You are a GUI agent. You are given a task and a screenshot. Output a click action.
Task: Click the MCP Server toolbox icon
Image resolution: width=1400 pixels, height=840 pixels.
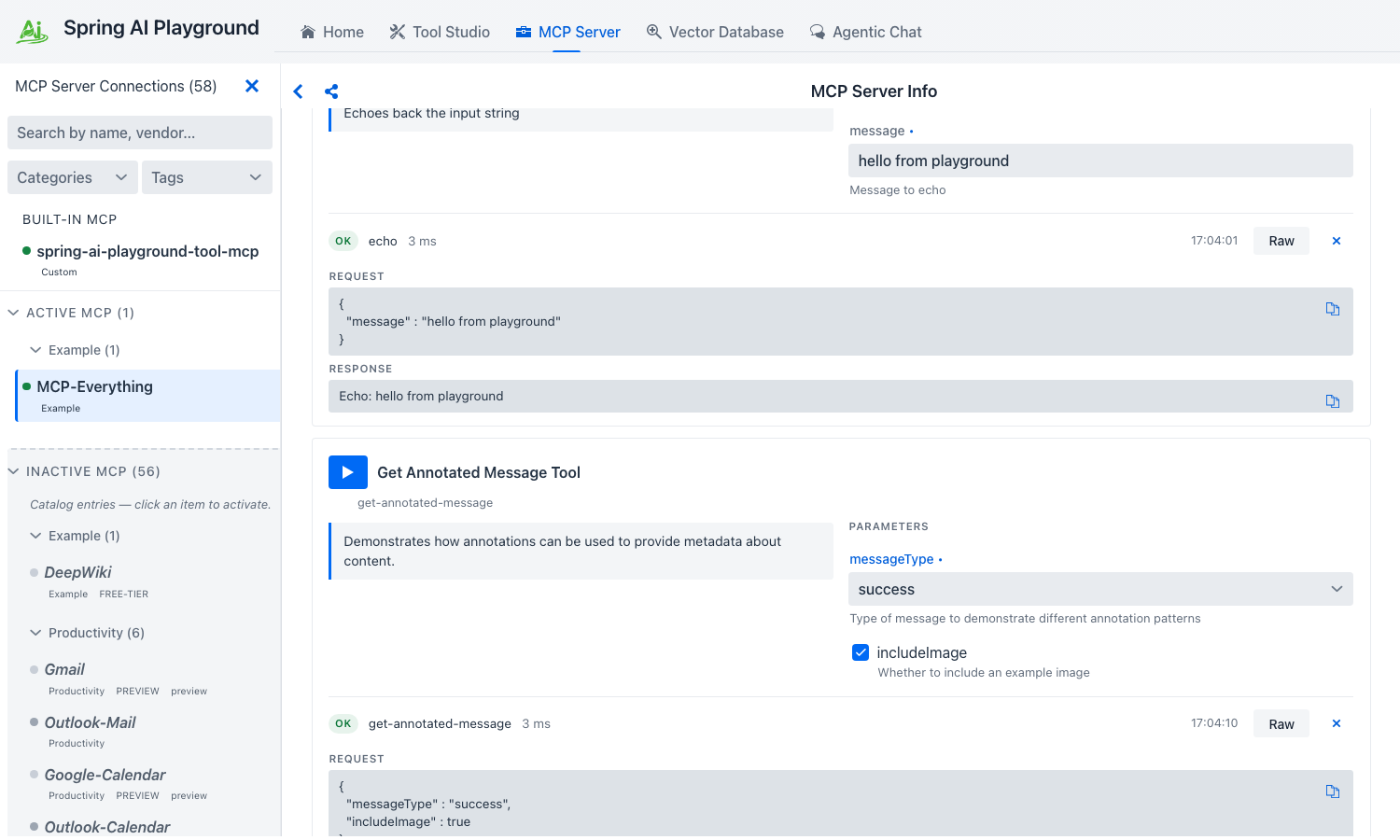pyautogui.click(x=524, y=32)
